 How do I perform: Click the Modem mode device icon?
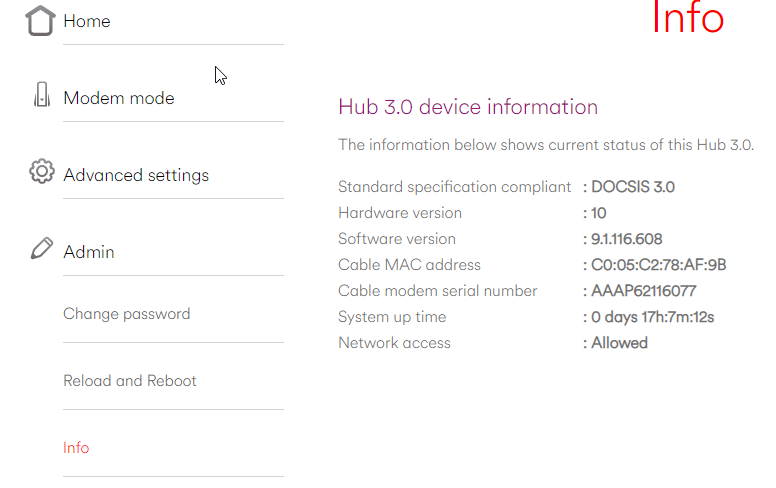41,97
